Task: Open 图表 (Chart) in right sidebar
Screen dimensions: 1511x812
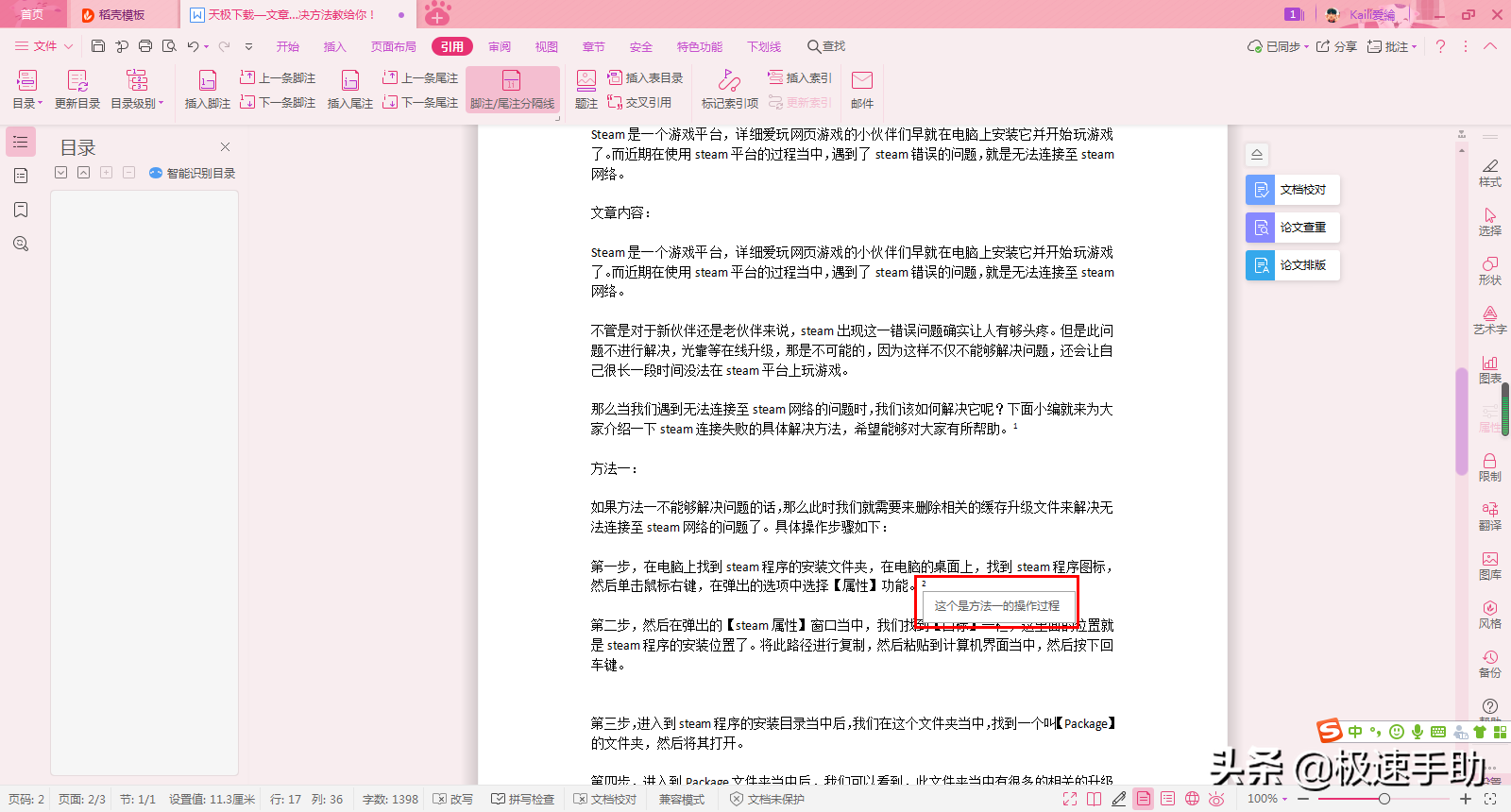Action: (1490, 369)
